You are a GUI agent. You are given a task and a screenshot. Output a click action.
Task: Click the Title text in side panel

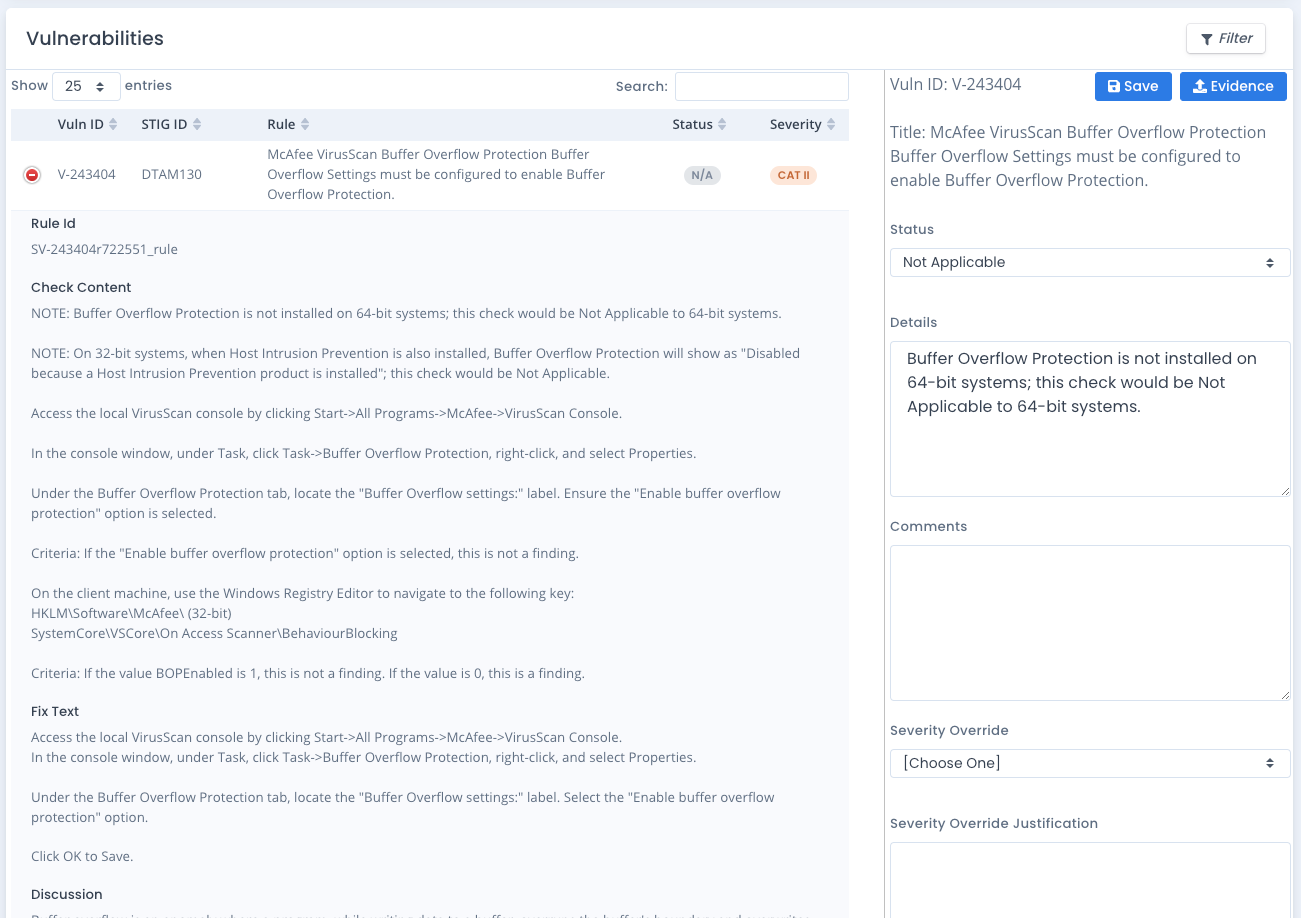coord(1078,156)
